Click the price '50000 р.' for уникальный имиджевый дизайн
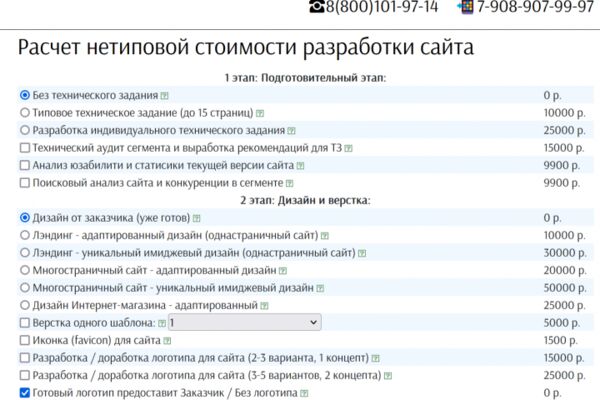600x400 pixels. pyautogui.click(x=565, y=288)
